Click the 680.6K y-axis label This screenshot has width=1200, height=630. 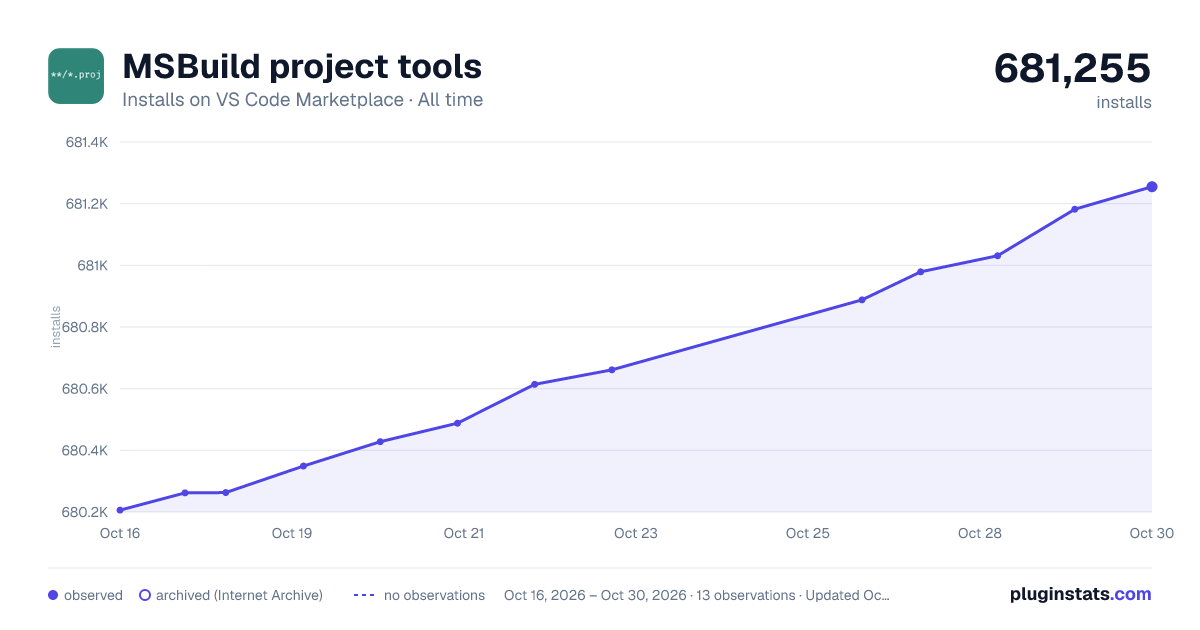(x=86, y=389)
